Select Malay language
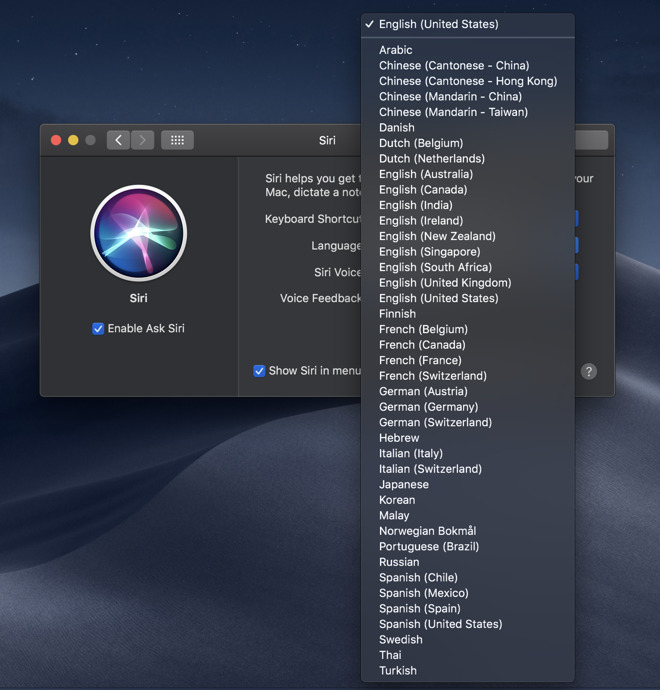This screenshot has width=660, height=690. point(468,515)
